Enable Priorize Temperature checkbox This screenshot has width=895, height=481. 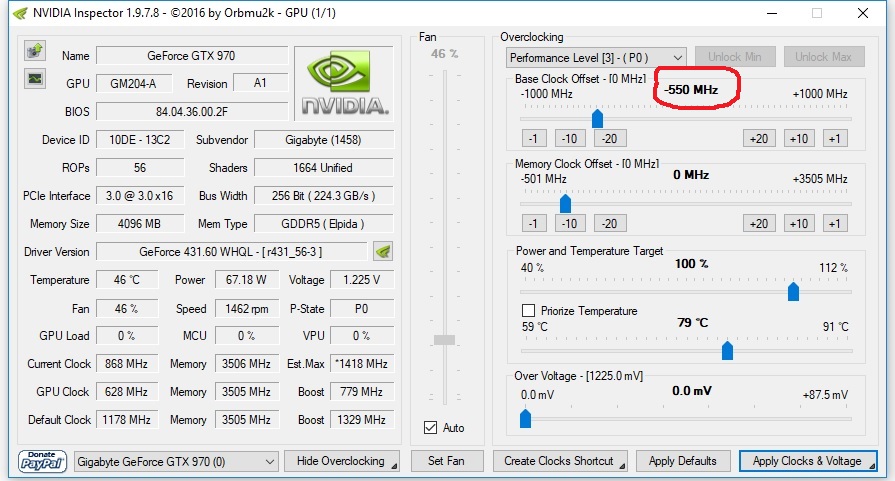[529, 310]
